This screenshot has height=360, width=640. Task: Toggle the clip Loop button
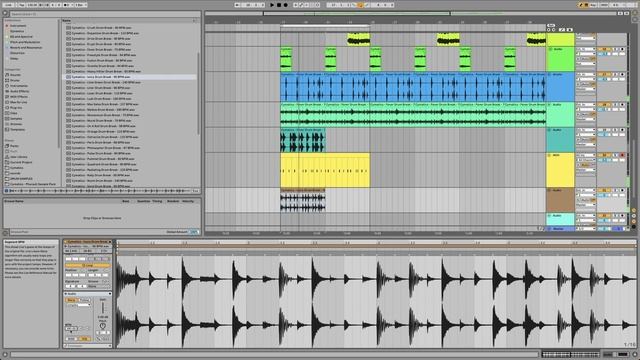88,265
